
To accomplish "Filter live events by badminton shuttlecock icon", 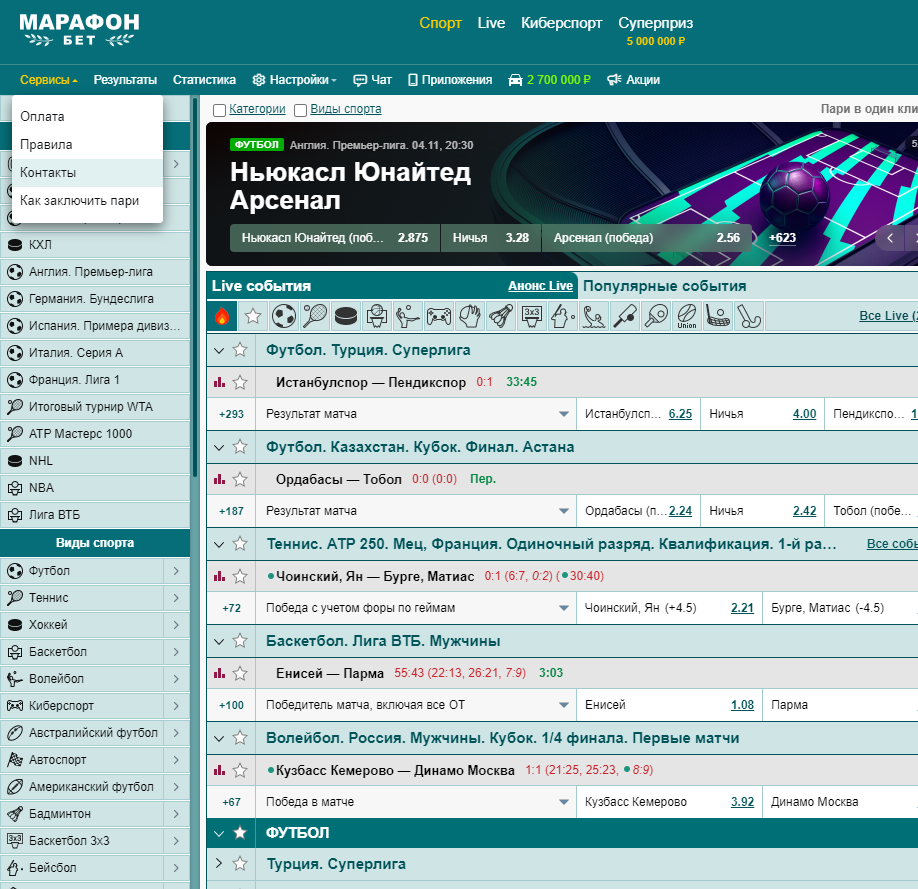I will 501,316.
